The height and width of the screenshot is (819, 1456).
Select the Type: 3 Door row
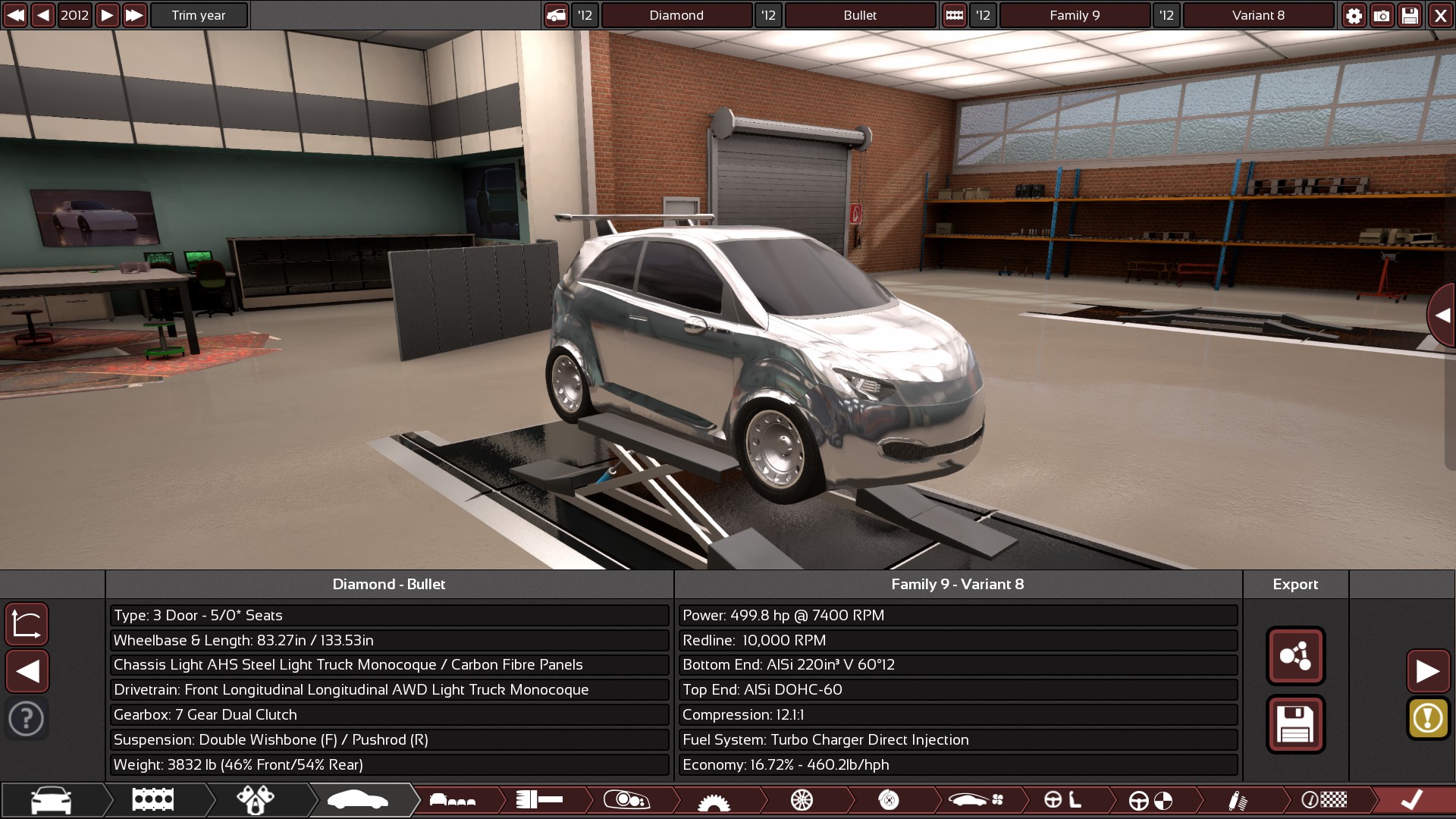389,615
